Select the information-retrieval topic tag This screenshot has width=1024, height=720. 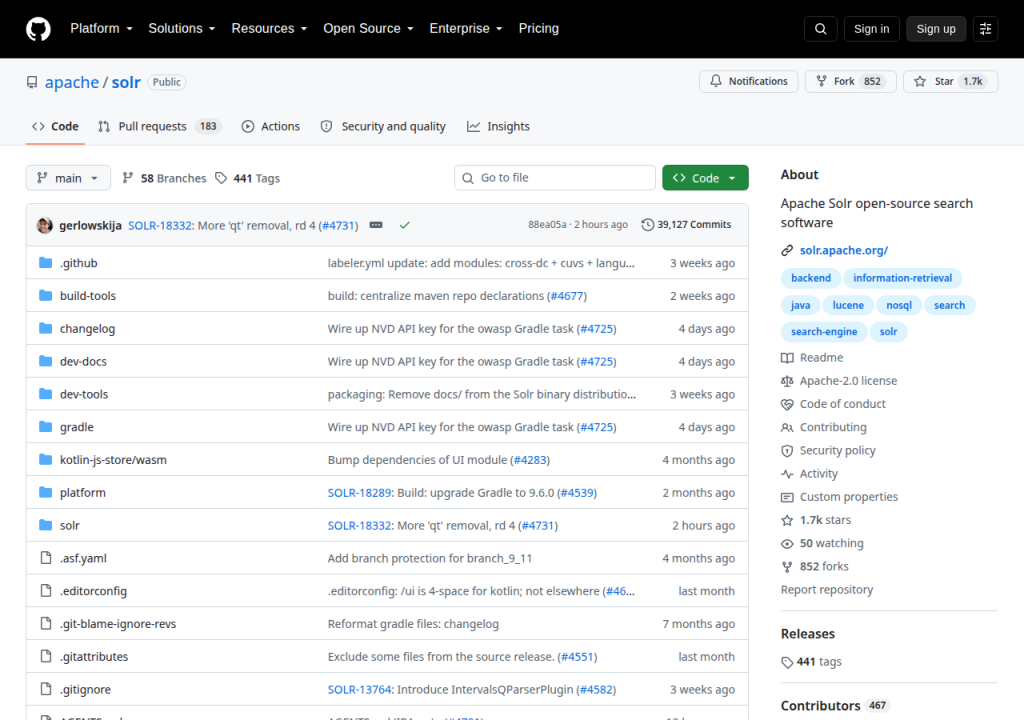(903, 278)
